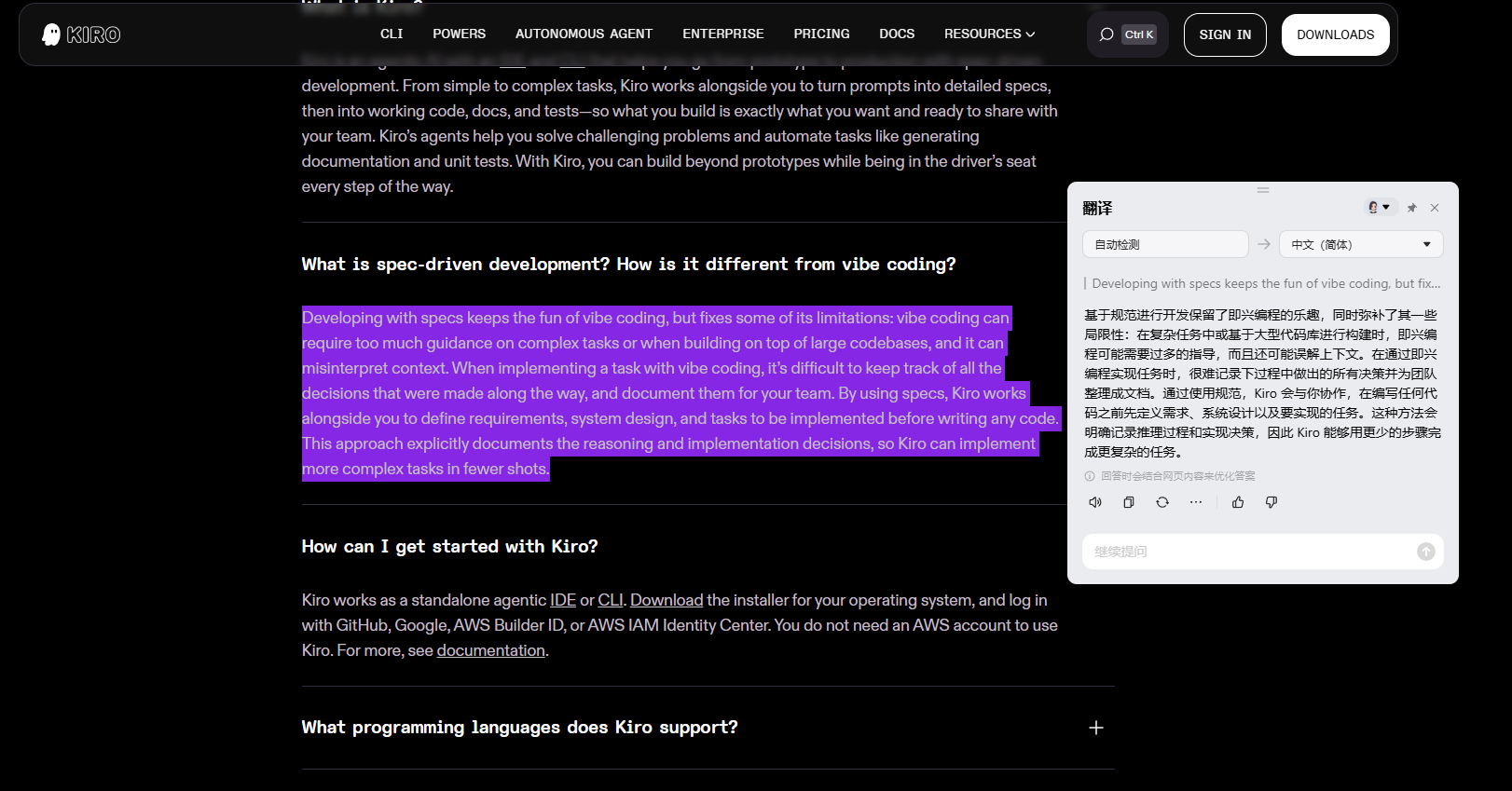This screenshot has height=791, width=1512.
Task: Click the DOWNLOADS button
Action: 1335,34
